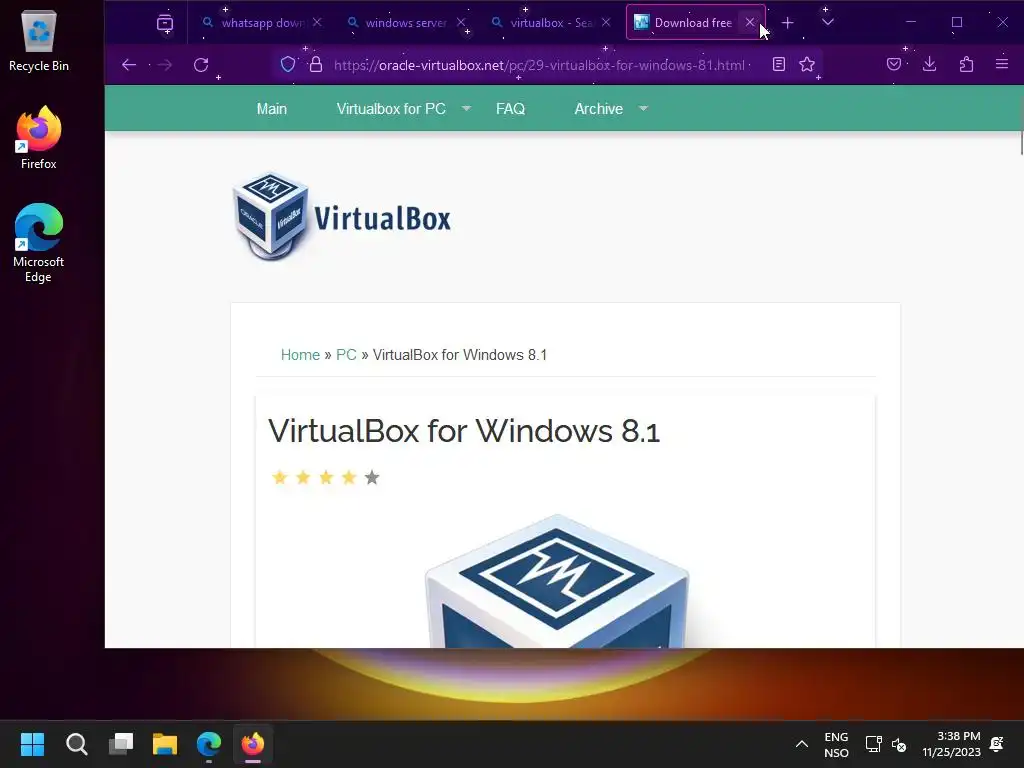The width and height of the screenshot is (1024, 768).
Task: Select the Firefox desktop shortcut
Action: [x=39, y=138]
